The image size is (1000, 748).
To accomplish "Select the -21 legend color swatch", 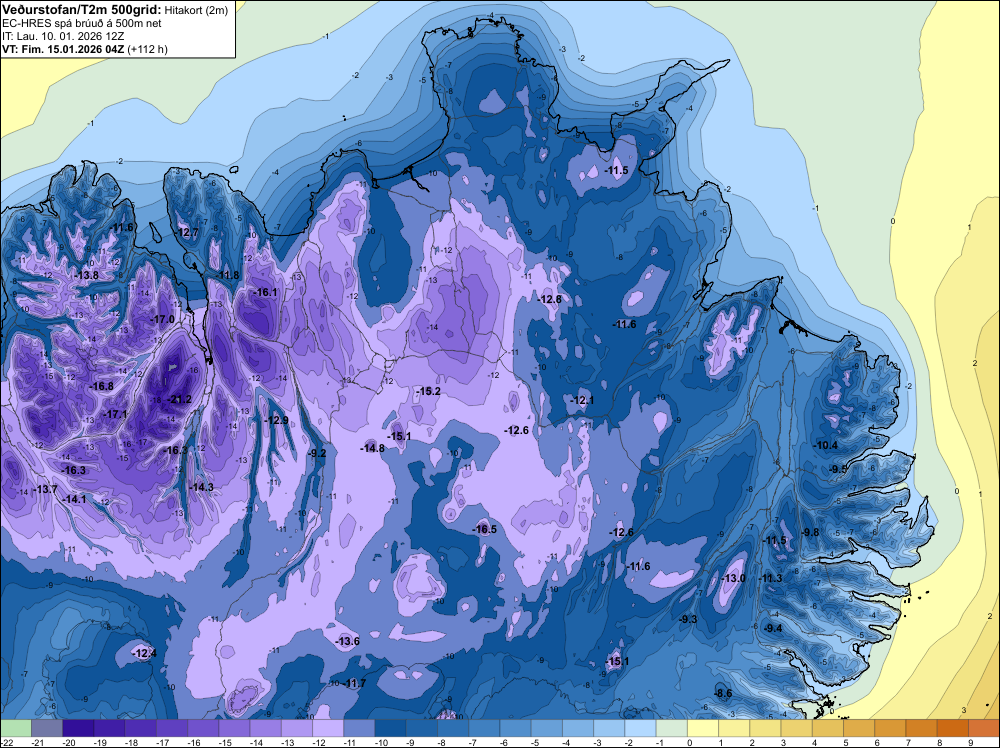I will coord(47,729).
